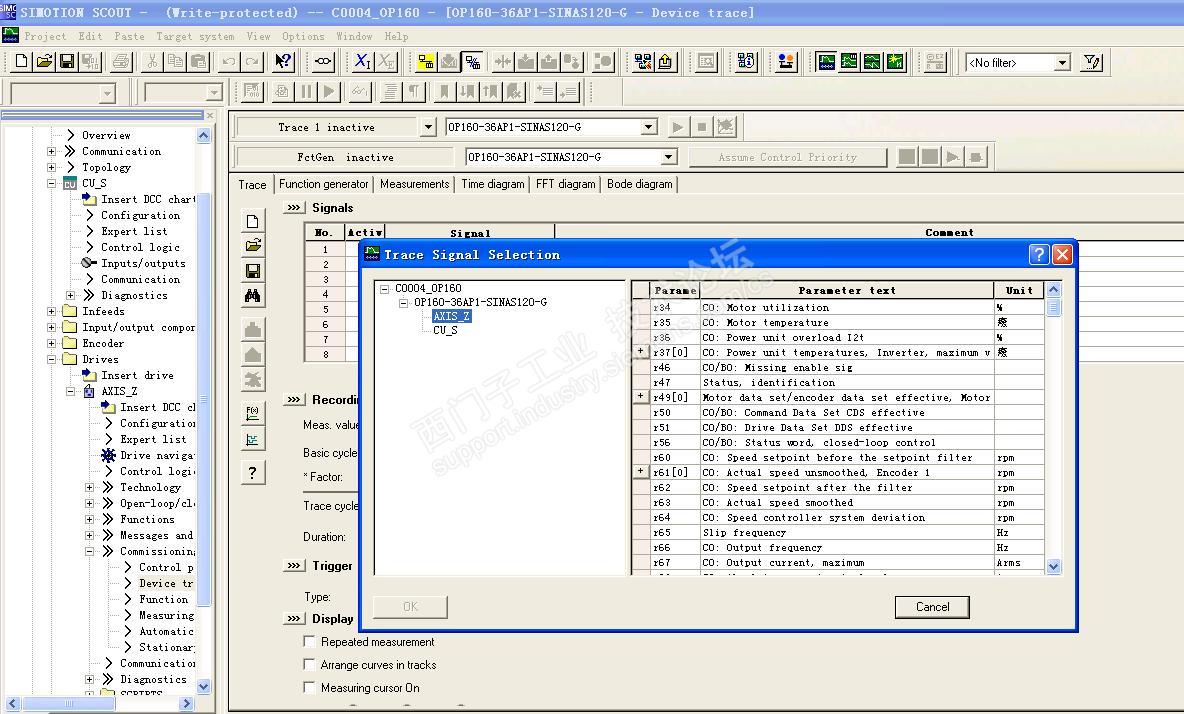This screenshot has width=1184, height=714.
Task: Expand the Technology node under AXIS_Z
Action: point(89,488)
